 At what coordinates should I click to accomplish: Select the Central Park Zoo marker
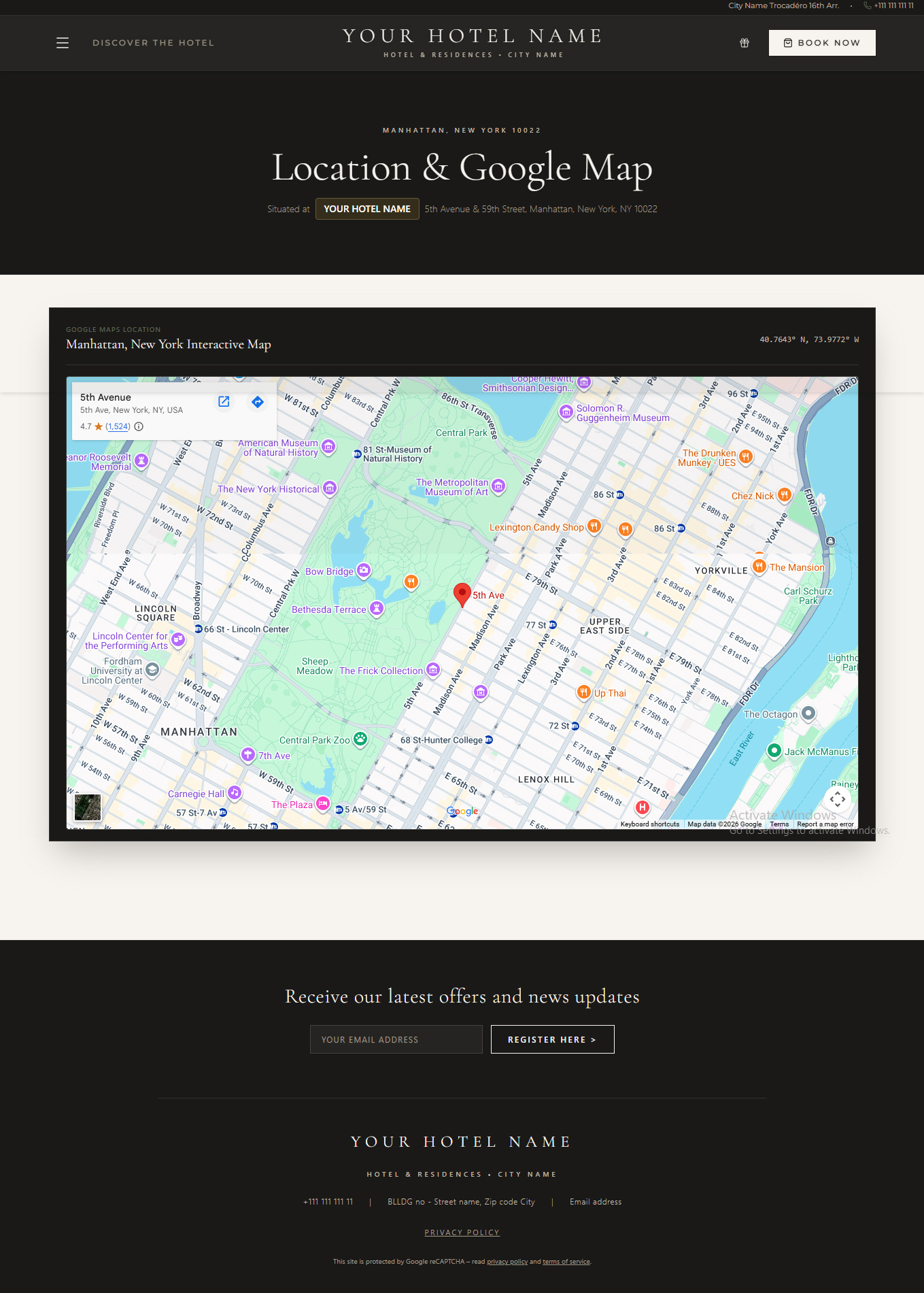[x=360, y=739]
